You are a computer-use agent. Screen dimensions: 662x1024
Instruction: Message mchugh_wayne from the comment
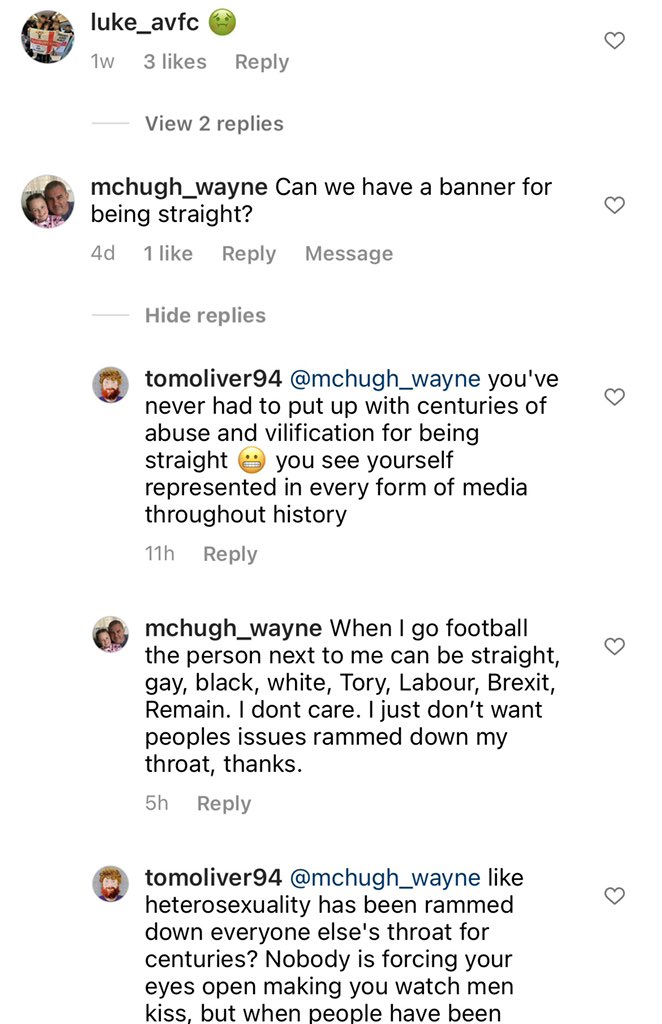349,253
